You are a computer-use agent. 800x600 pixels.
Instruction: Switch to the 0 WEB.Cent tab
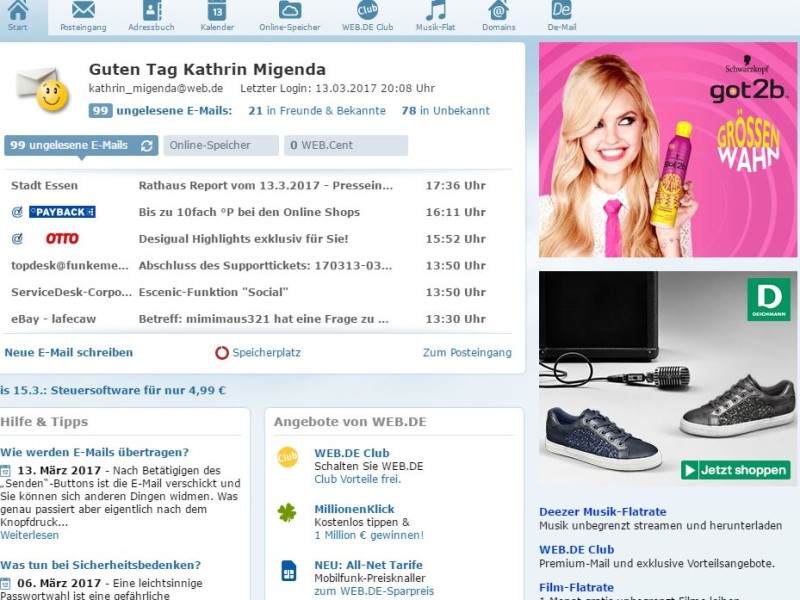(346, 145)
